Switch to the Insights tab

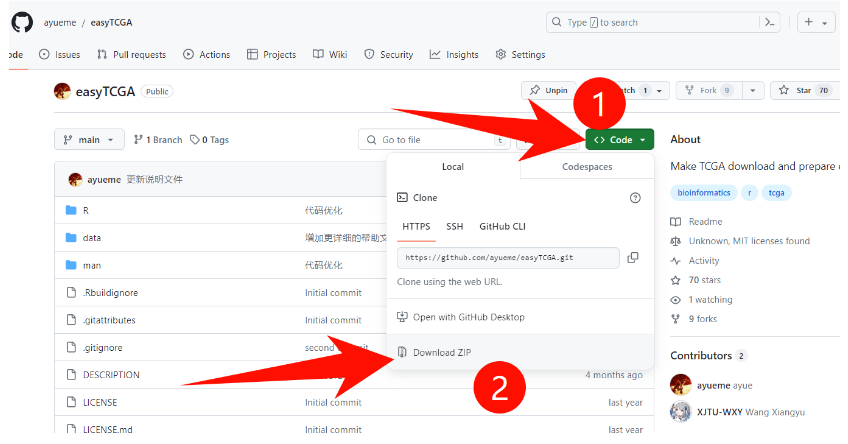(x=454, y=55)
